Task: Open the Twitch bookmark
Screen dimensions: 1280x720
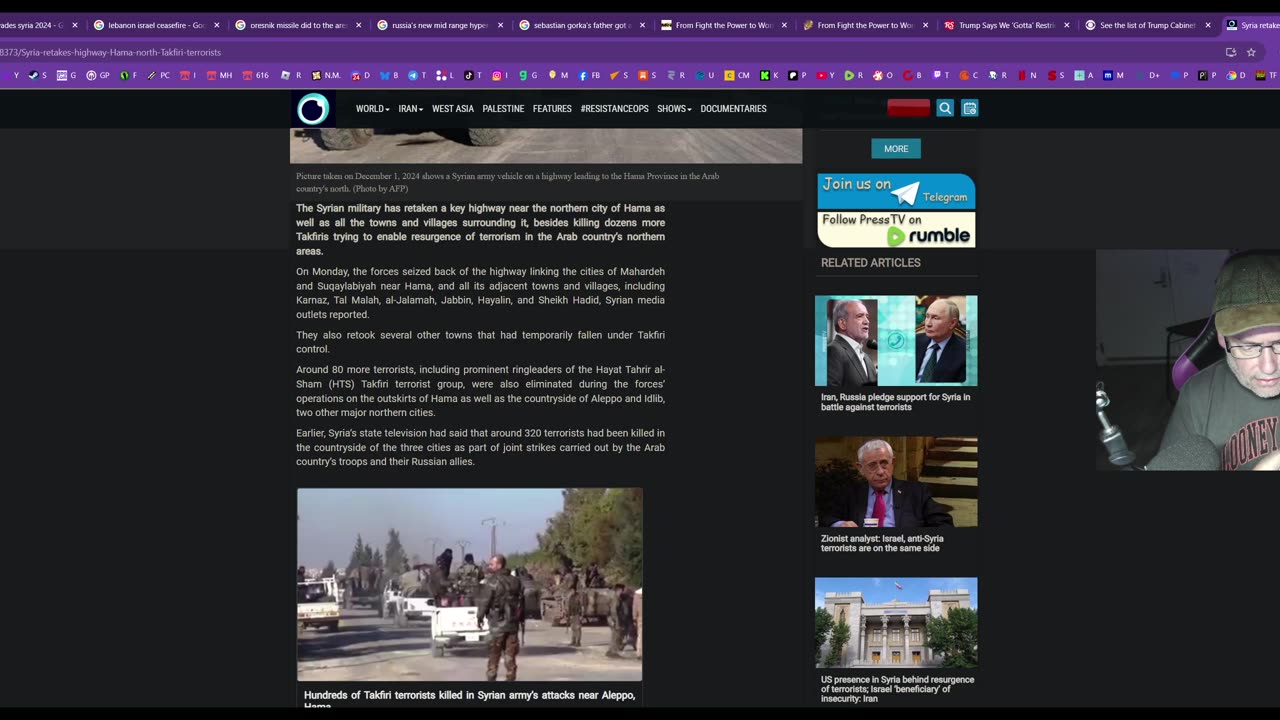Action: [941, 75]
